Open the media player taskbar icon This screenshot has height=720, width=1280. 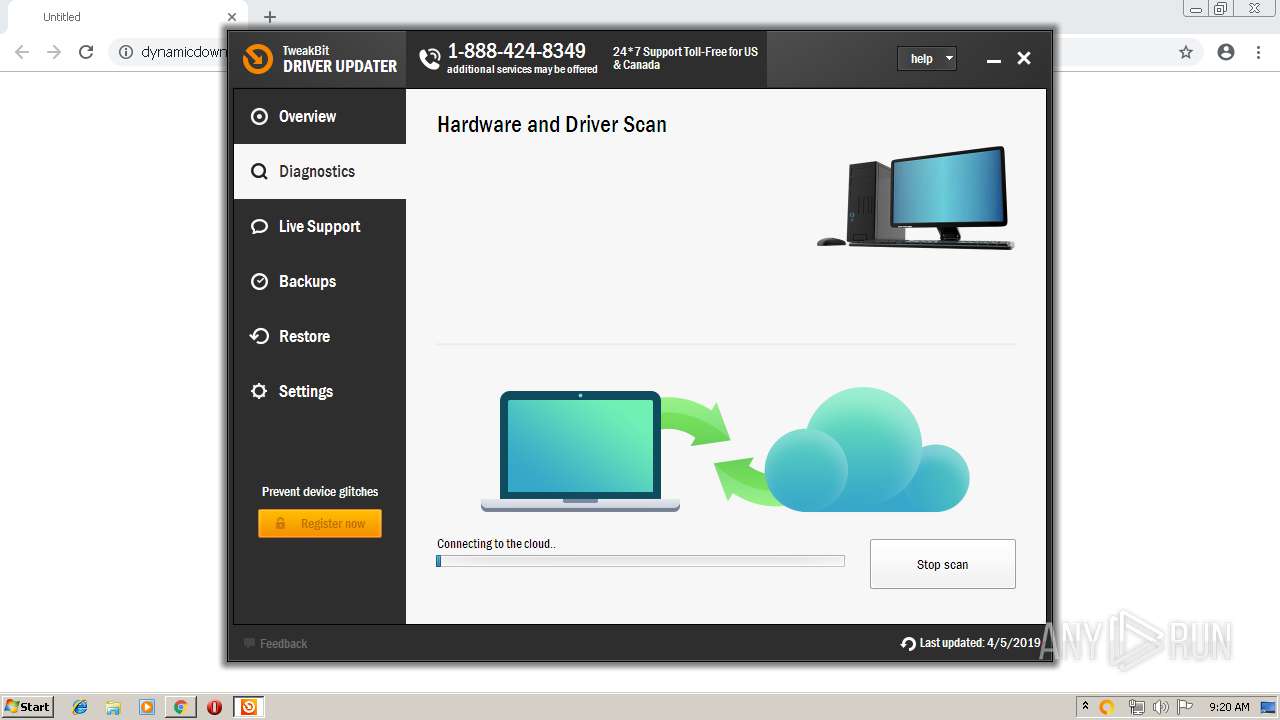(147, 707)
